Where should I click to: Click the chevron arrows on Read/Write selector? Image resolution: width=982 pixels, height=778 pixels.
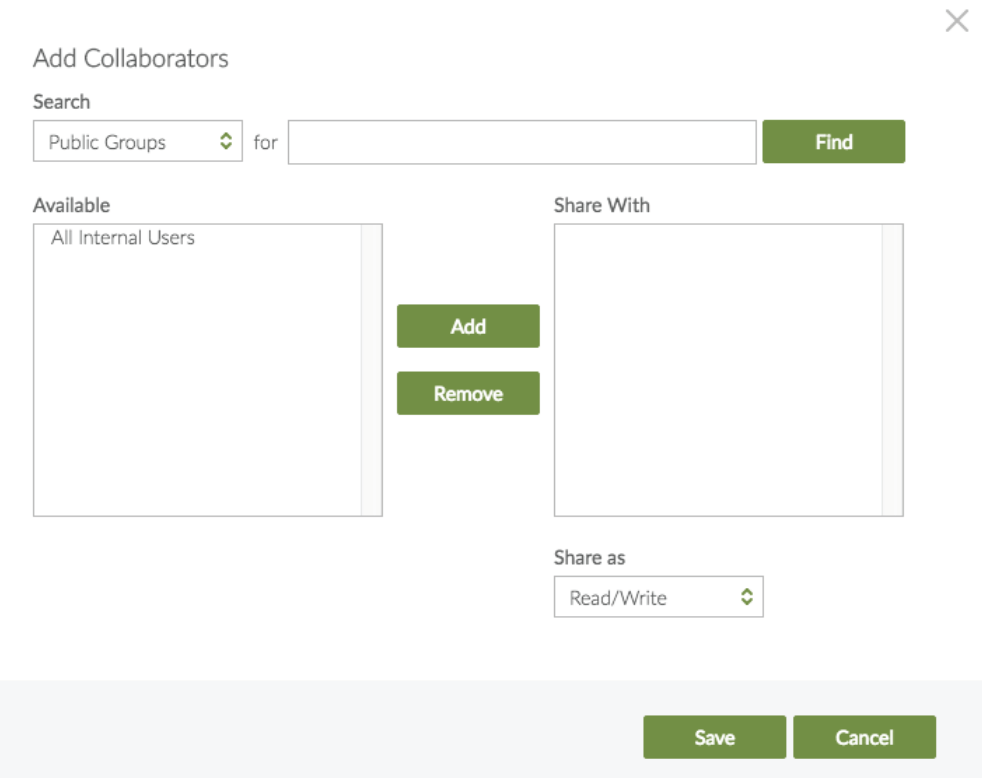pos(746,597)
